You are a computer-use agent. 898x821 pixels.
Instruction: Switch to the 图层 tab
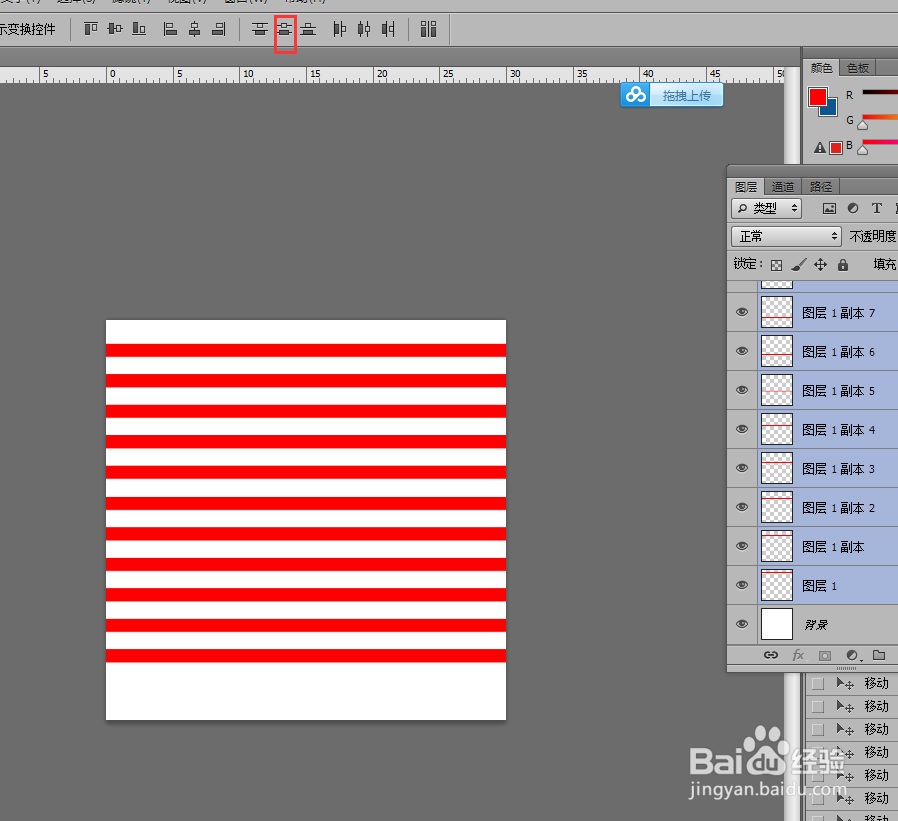[746, 187]
